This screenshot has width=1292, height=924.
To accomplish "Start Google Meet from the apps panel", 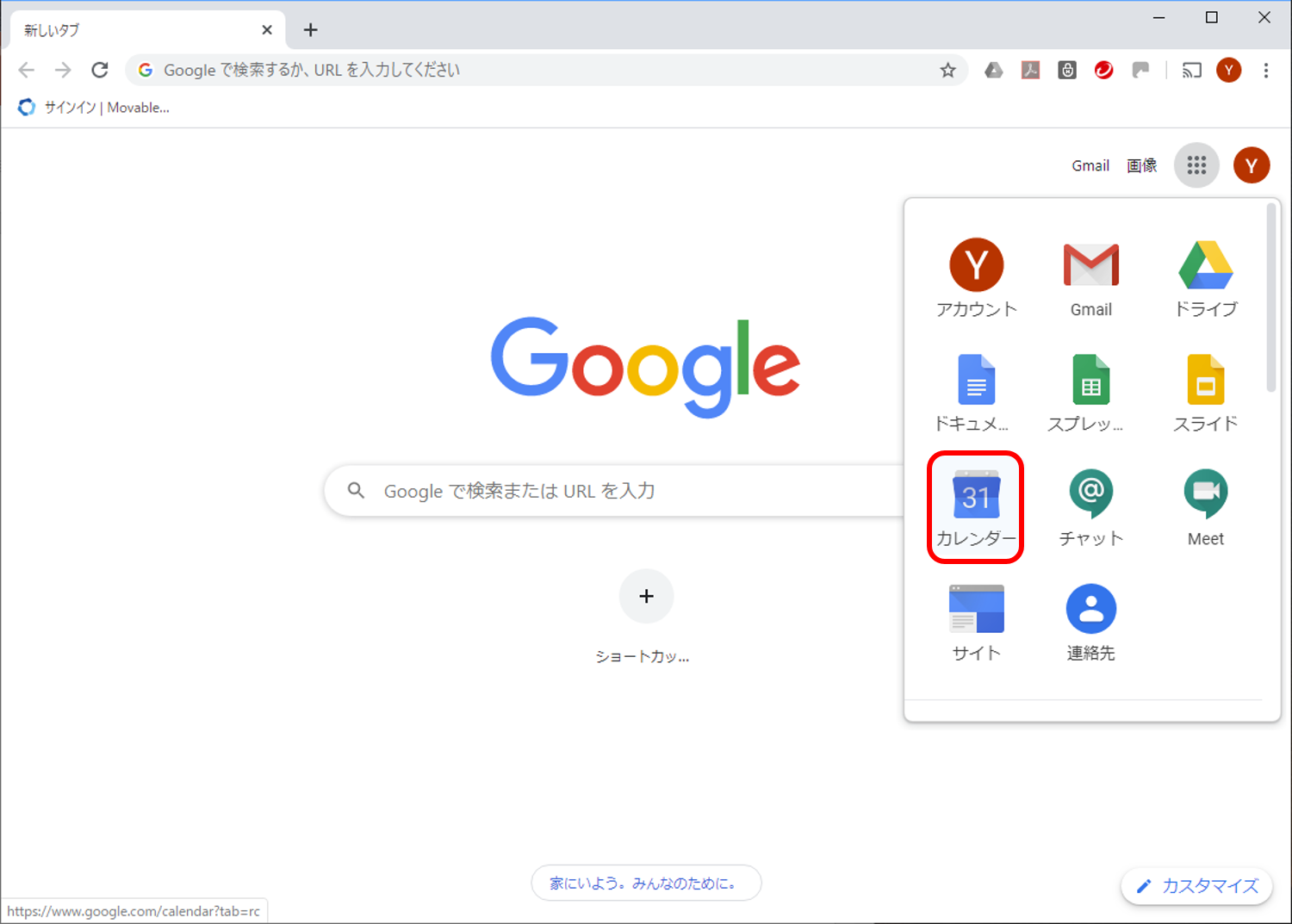I will coord(1205,507).
